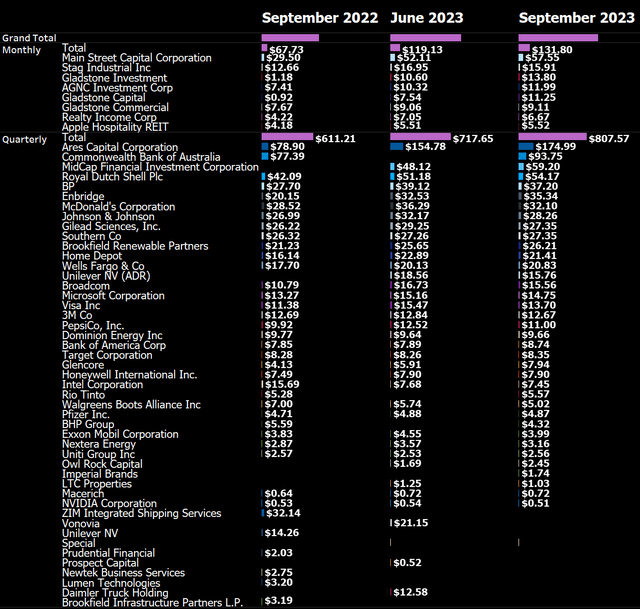Viewport: 640px width, 609px height.
Task: Select Bank of America Corp row
Action: coord(114,345)
